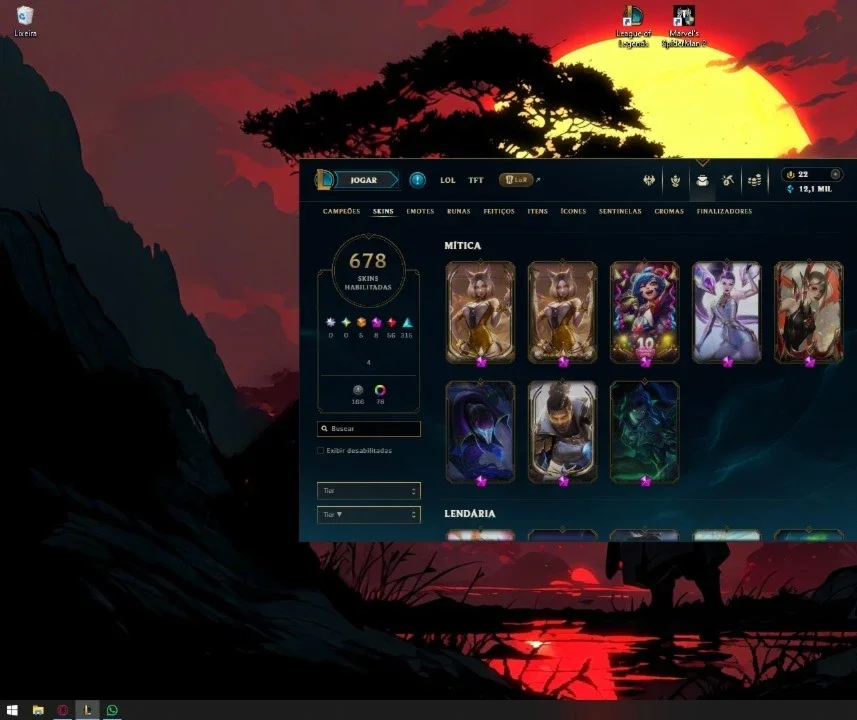857x720 pixels.
Task: Open the FINALIZADORES tab
Action: [724, 211]
